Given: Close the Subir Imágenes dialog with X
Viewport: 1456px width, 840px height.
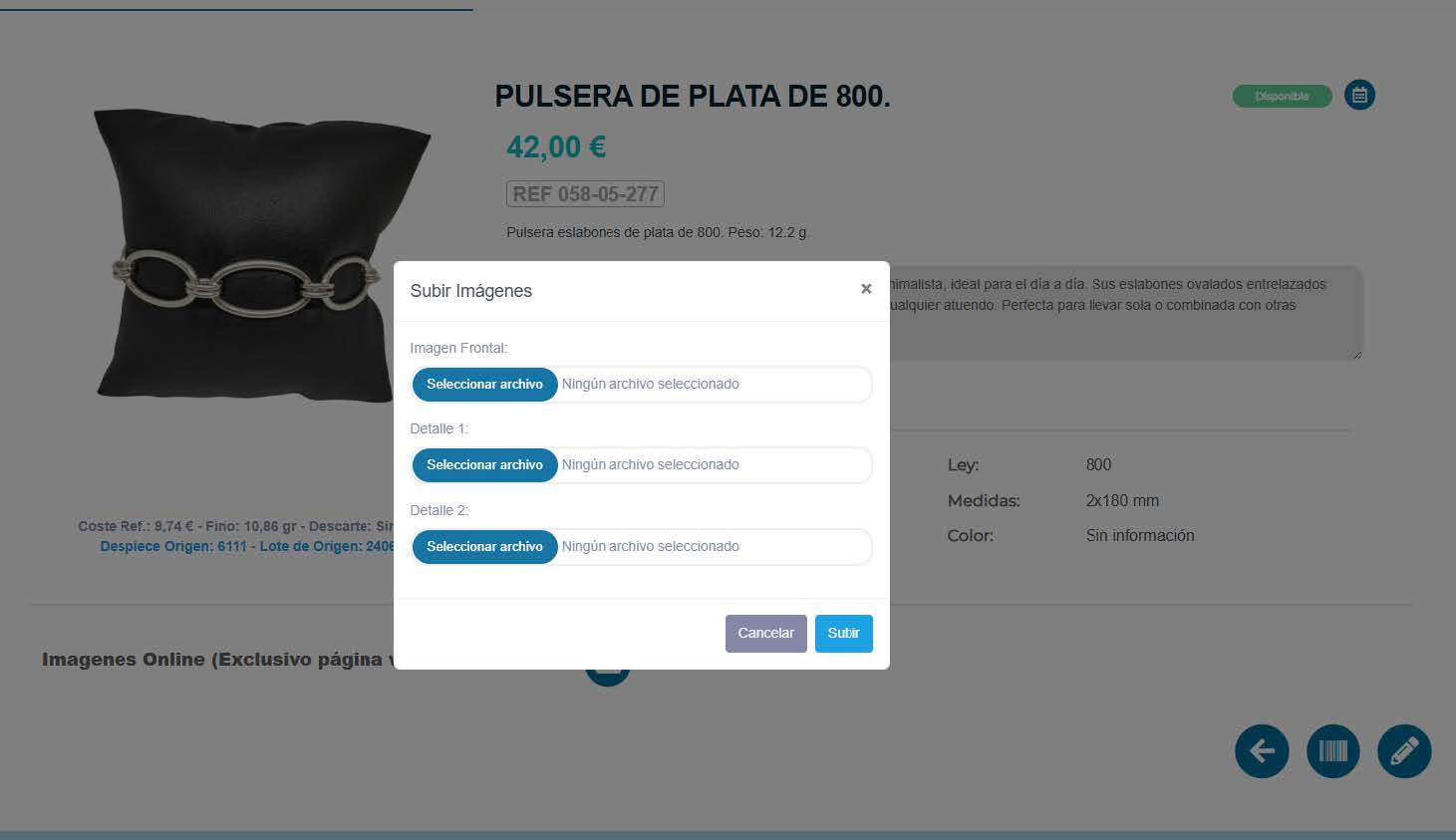Looking at the screenshot, I should coord(866,289).
